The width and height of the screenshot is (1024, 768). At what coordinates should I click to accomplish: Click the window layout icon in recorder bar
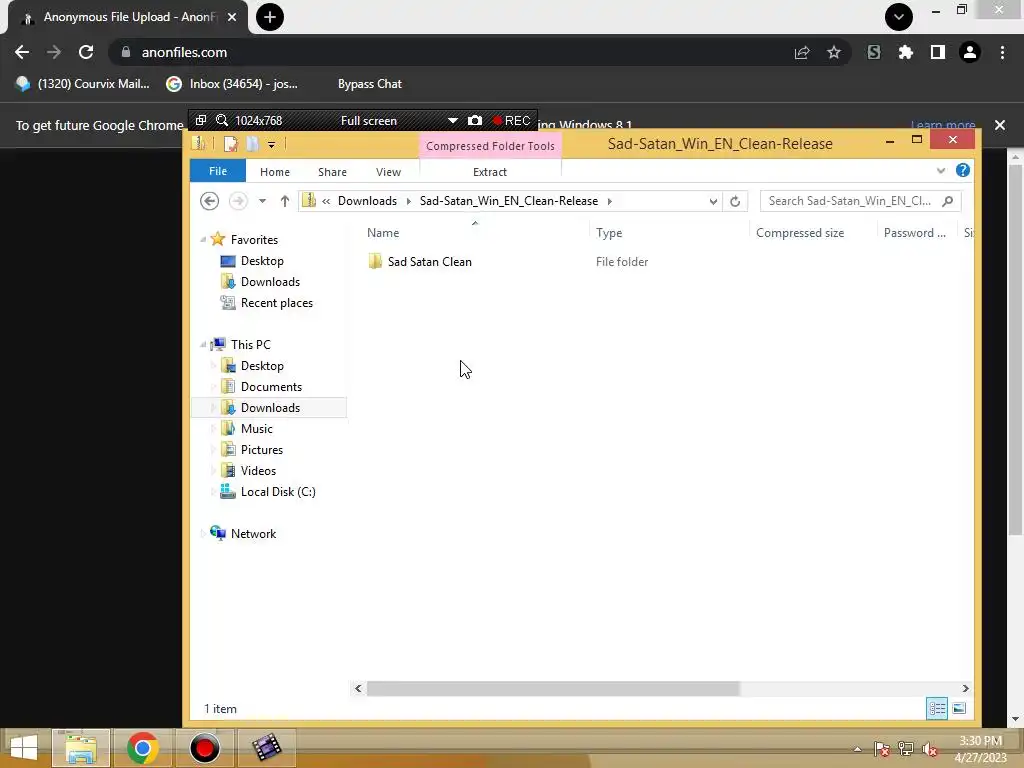point(201,120)
